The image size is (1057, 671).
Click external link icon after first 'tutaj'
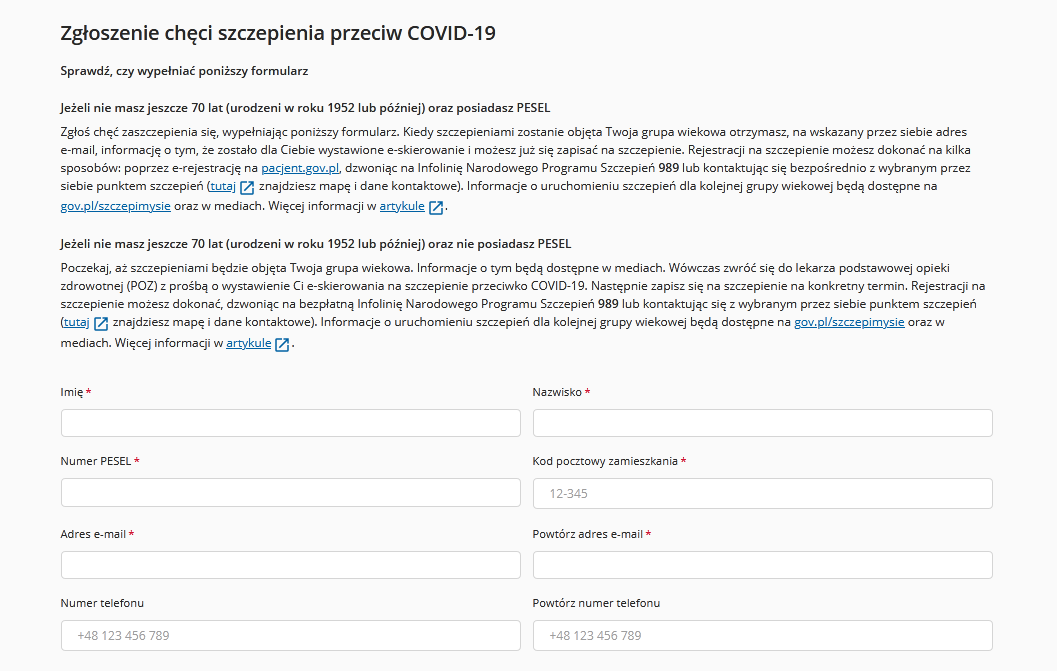[247, 187]
